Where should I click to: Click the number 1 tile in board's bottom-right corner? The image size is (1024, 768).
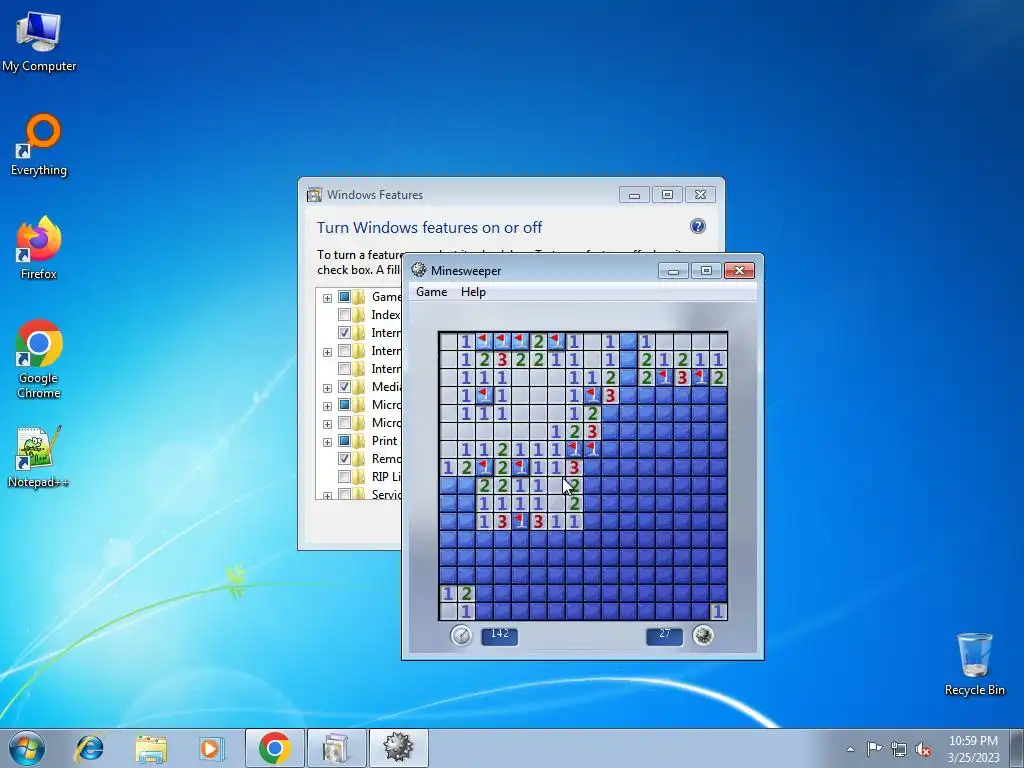[718, 611]
